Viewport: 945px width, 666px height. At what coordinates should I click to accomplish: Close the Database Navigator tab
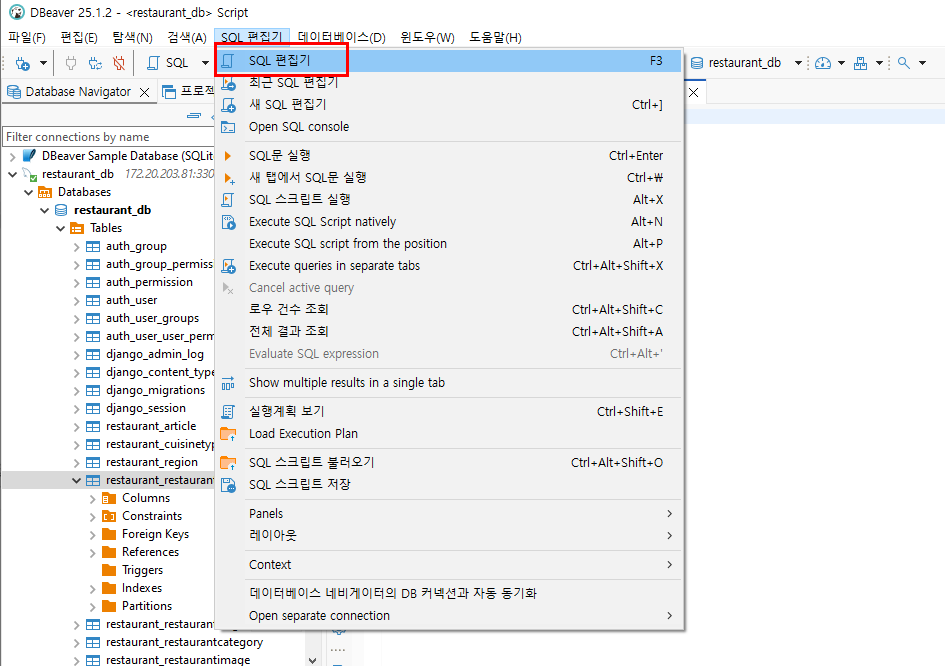click(x=145, y=92)
